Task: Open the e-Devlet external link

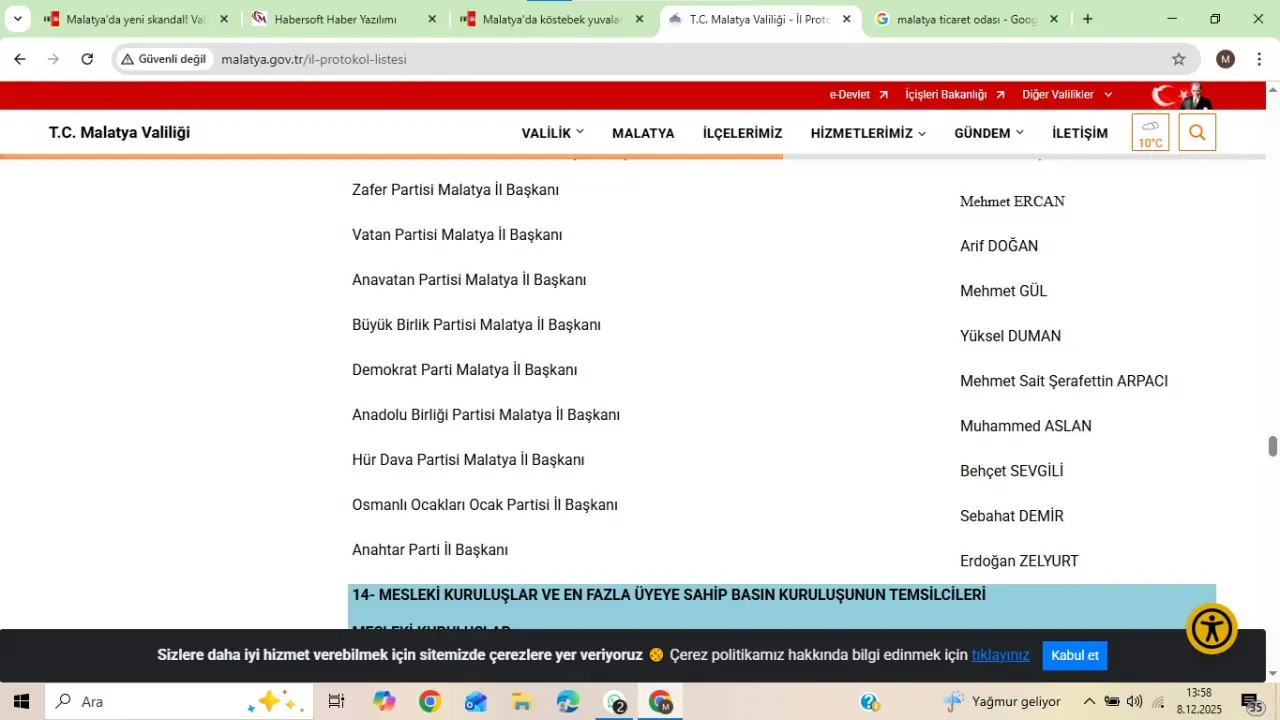Action: [858, 94]
